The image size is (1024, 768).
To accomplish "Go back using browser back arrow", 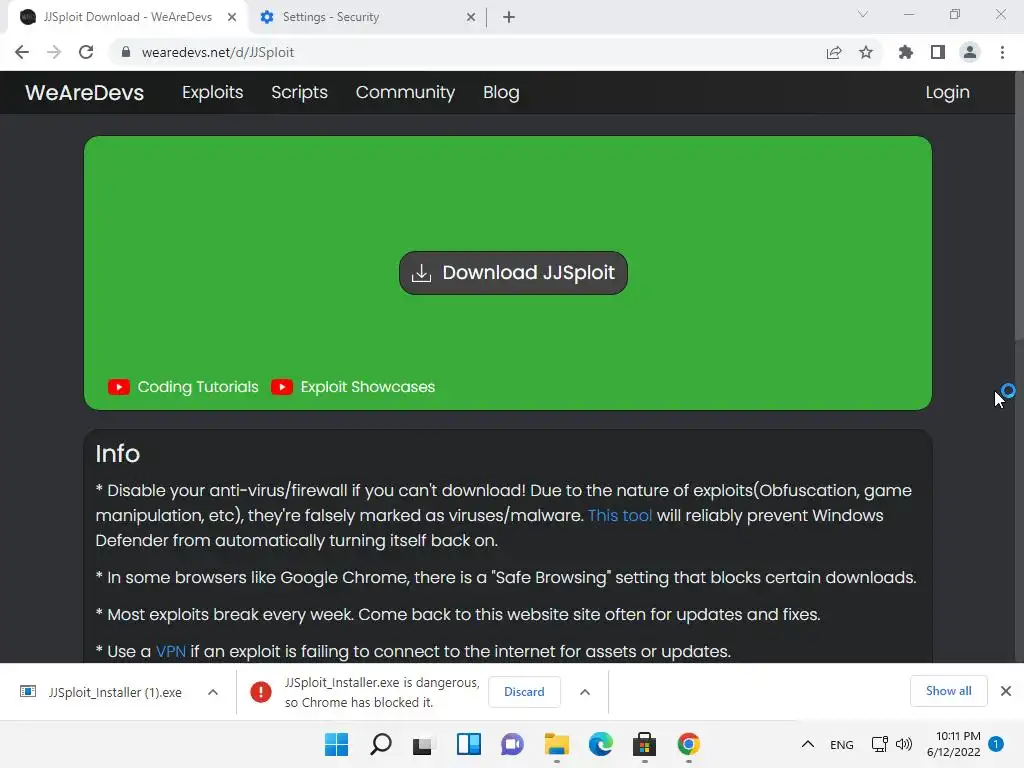I will tap(22, 52).
